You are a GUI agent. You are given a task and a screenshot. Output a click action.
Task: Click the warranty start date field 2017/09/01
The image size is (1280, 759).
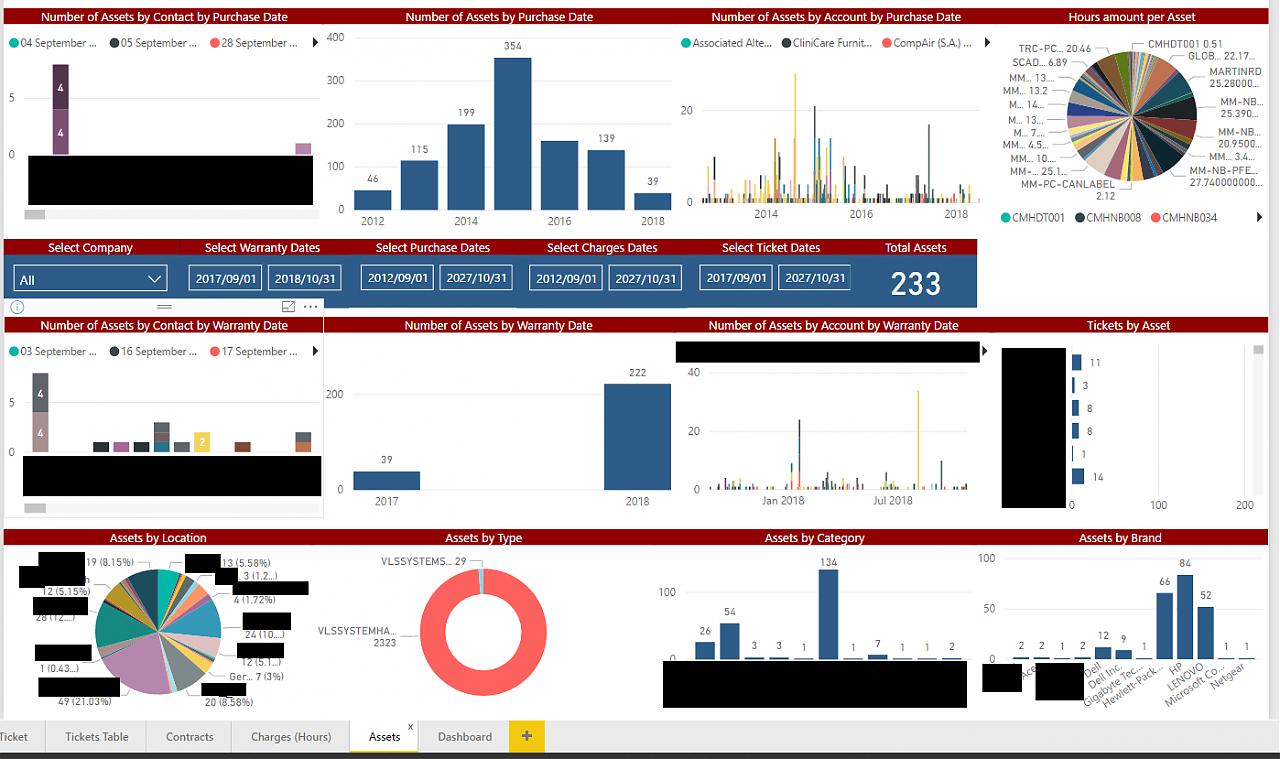point(226,279)
